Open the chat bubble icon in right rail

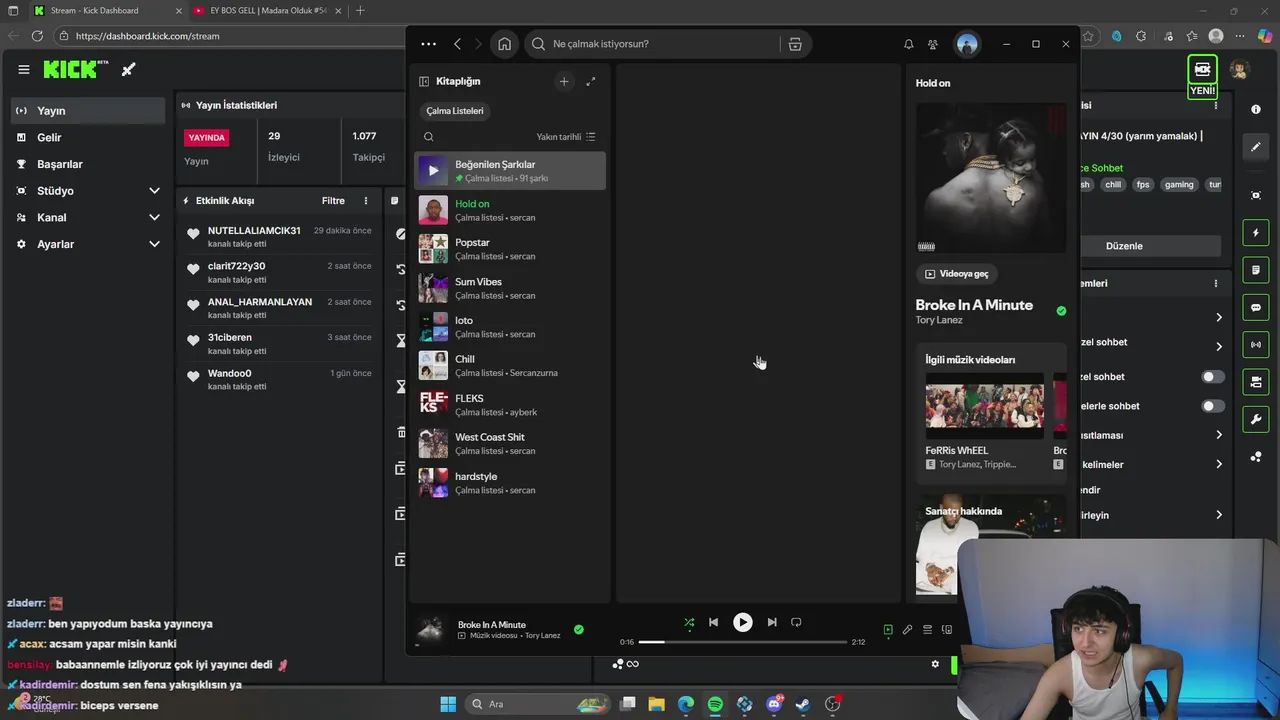pos(1256,308)
